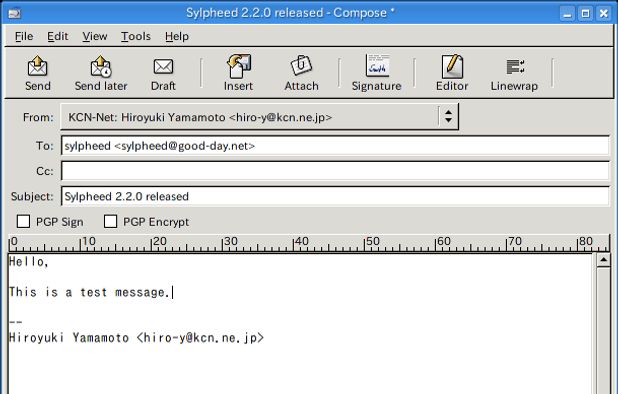Click the Insert file icon
Screen dimensions: 618x394
click(238, 66)
